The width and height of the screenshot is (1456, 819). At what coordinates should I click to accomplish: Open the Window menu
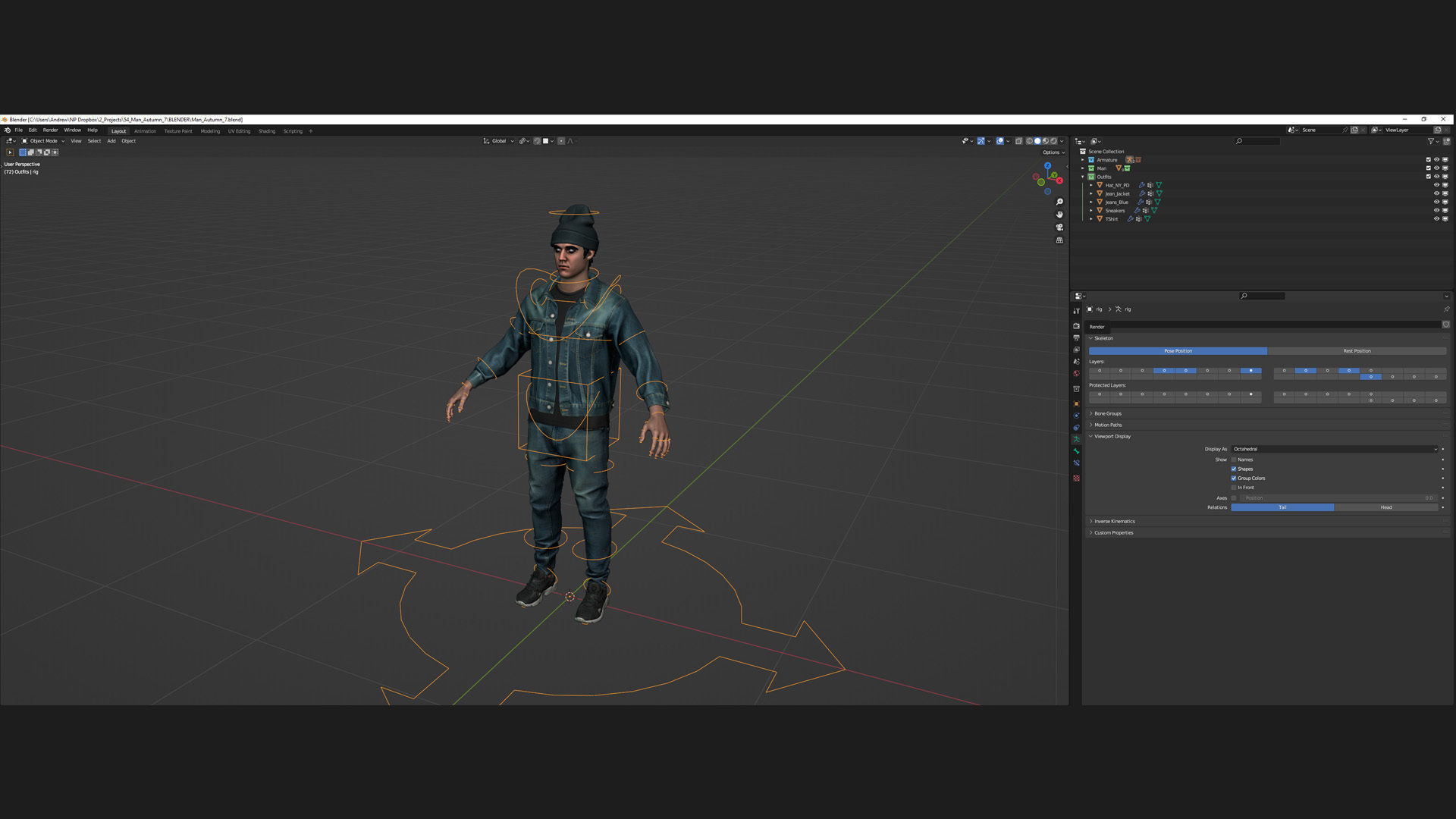coord(72,130)
